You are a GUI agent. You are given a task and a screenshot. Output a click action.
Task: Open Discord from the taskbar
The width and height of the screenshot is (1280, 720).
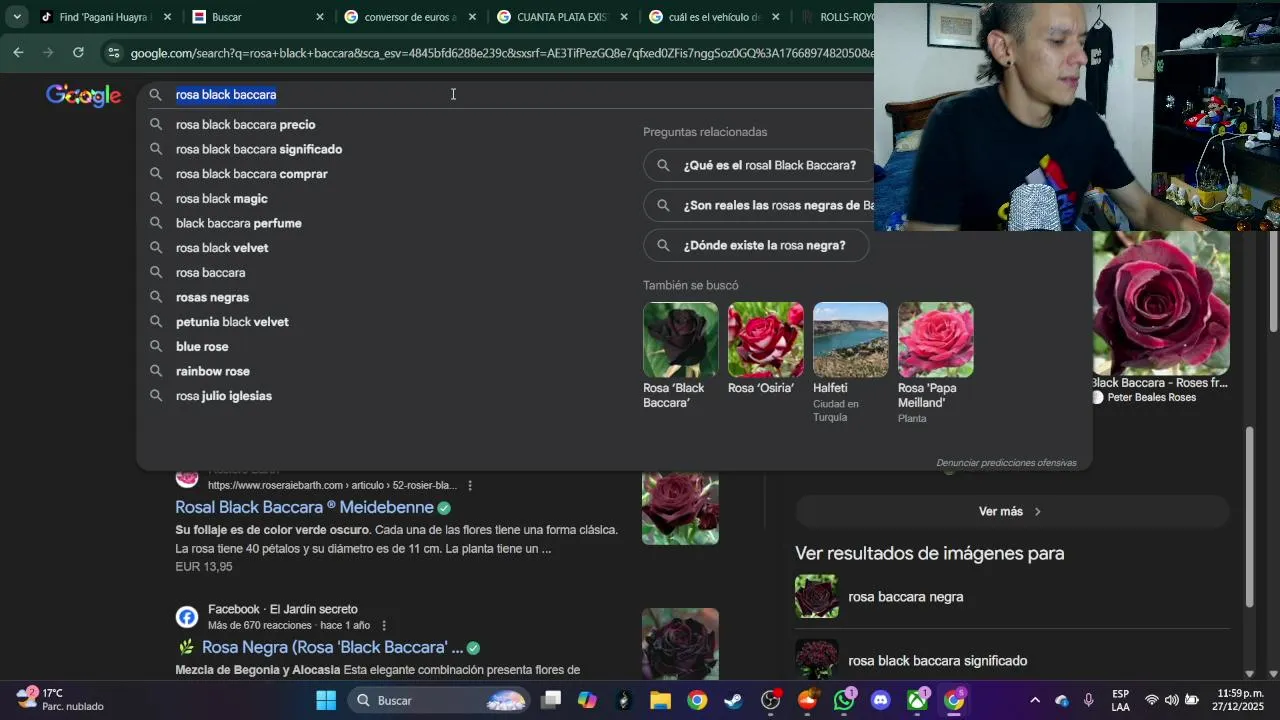coord(880,700)
